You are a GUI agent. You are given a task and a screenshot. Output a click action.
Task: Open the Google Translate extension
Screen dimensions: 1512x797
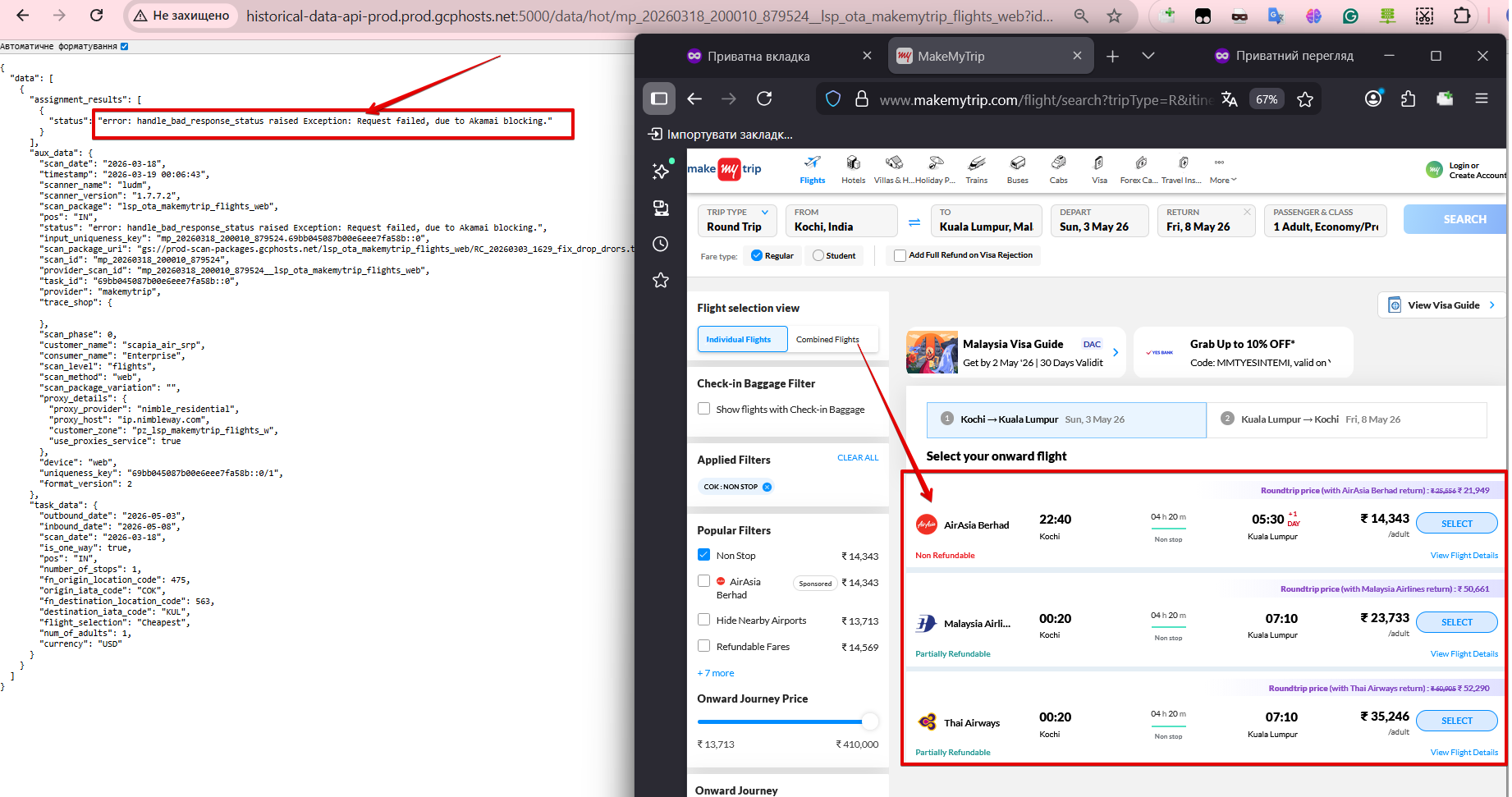tap(1276, 16)
